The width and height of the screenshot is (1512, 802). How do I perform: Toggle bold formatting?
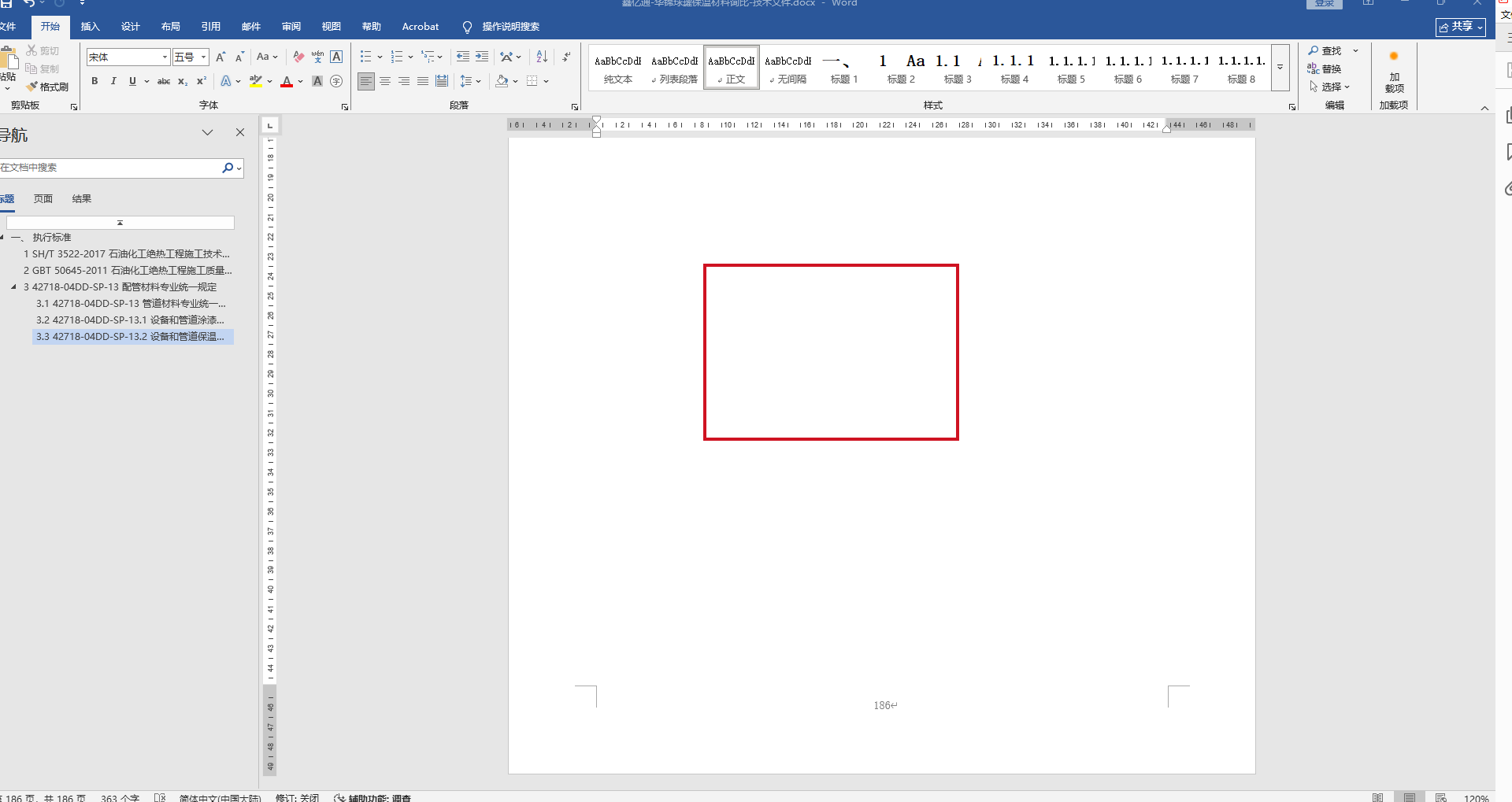[x=94, y=81]
